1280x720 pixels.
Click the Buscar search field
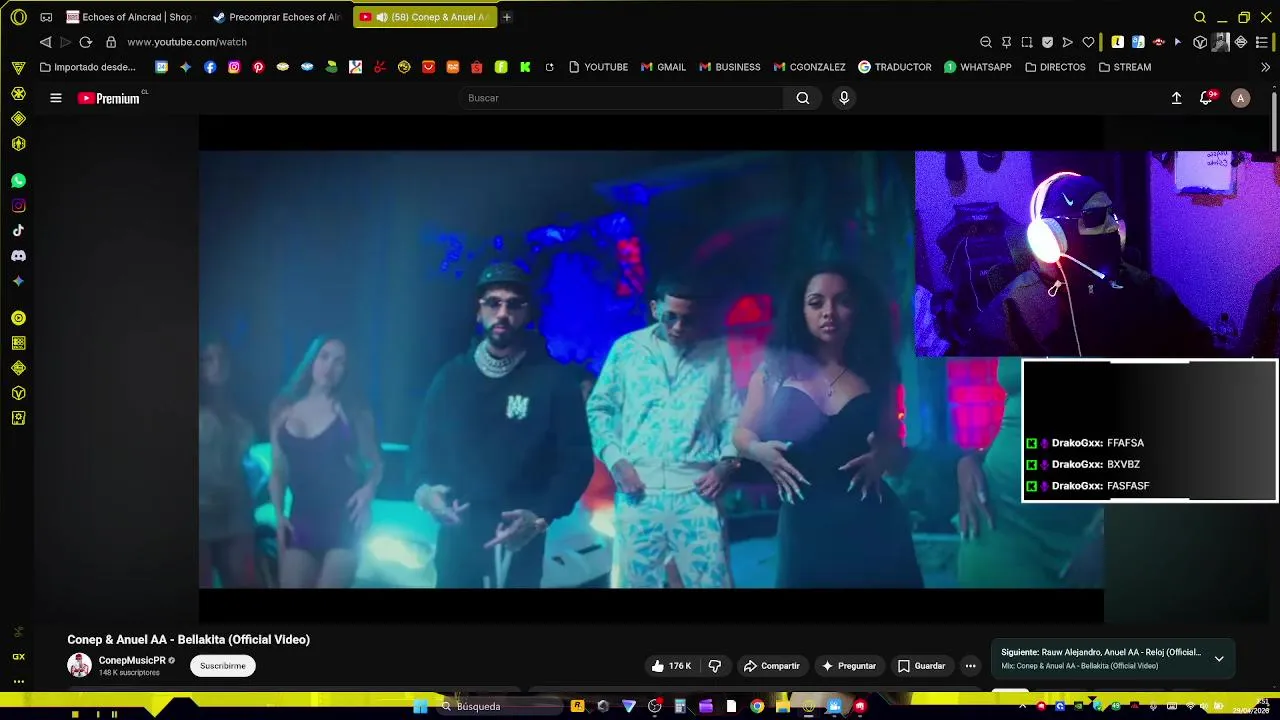coord(622,98)
